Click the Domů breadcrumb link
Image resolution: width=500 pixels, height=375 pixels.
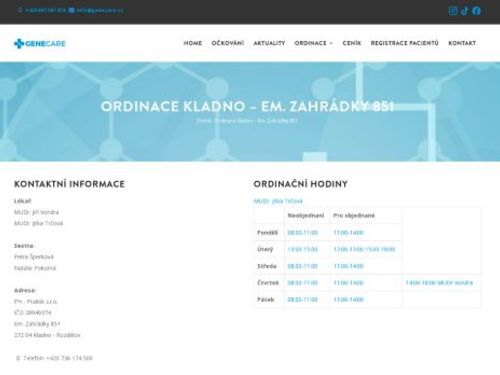[203, 121]
